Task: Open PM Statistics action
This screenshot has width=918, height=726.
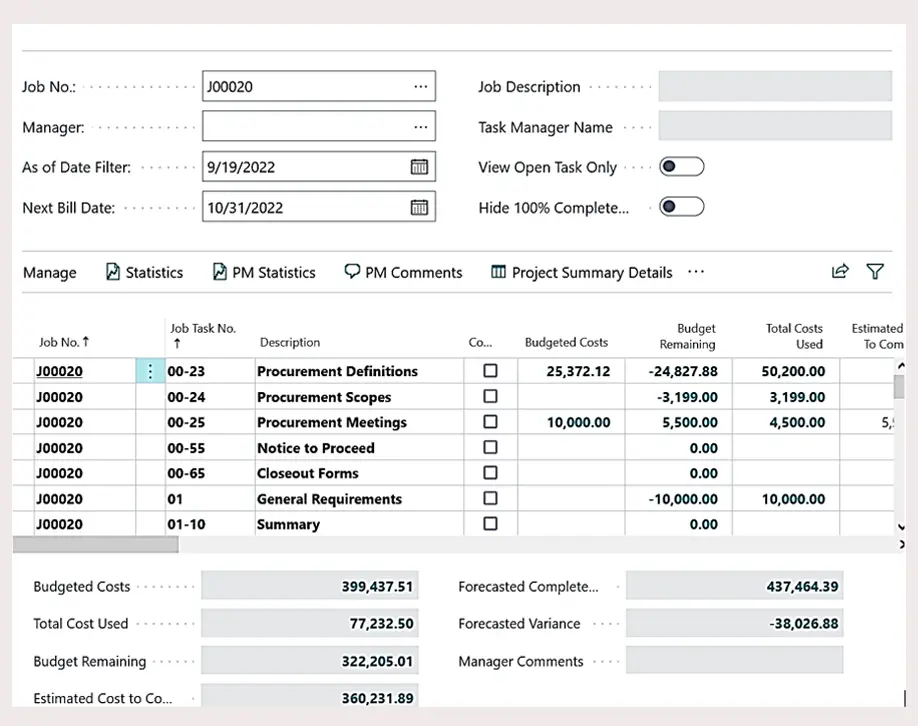Action: tap(264, 272)
